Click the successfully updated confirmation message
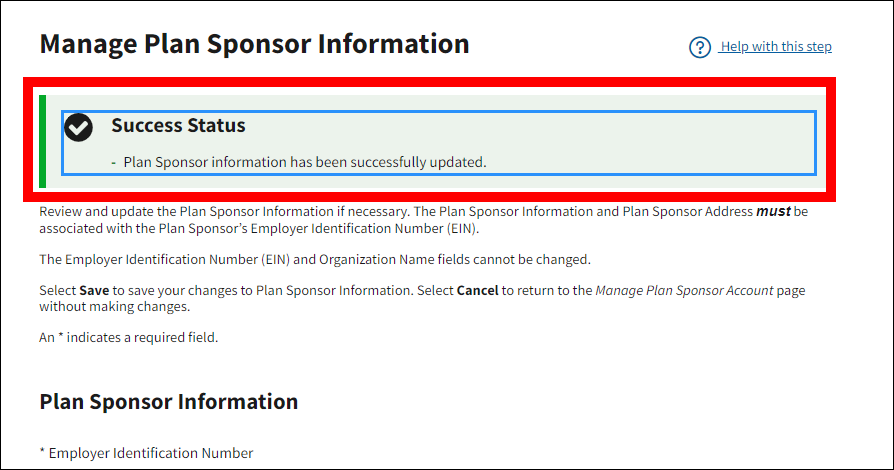Image resolution: width=894 pixels, height=470 pixels. pos(305,161)
